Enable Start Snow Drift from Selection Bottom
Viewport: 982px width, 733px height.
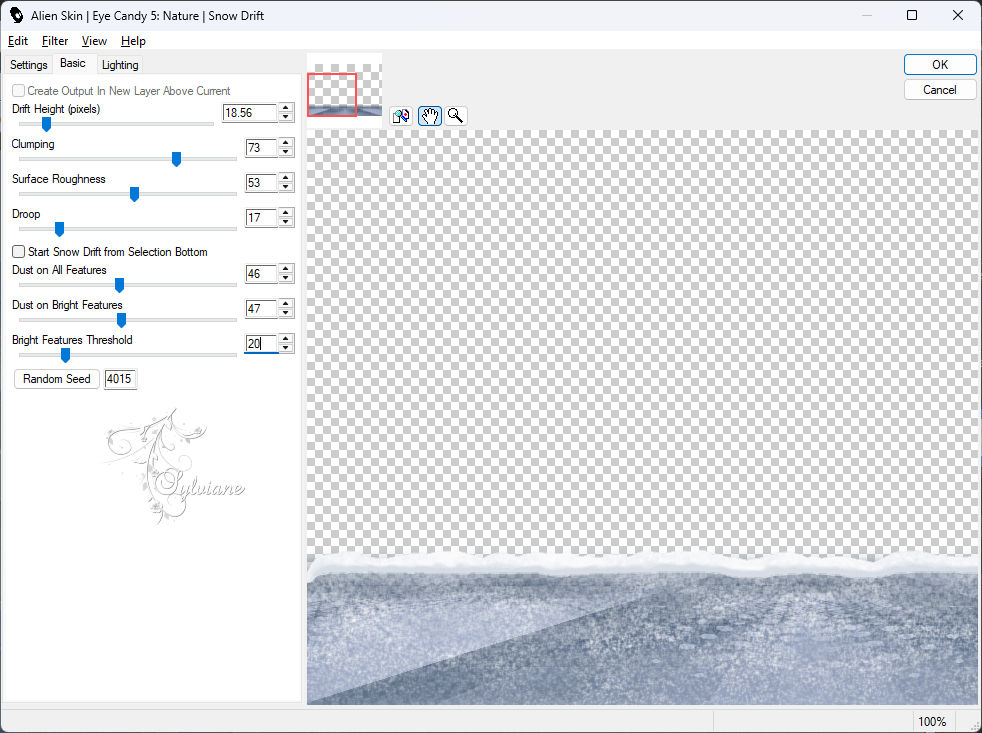tap(19, 252)
